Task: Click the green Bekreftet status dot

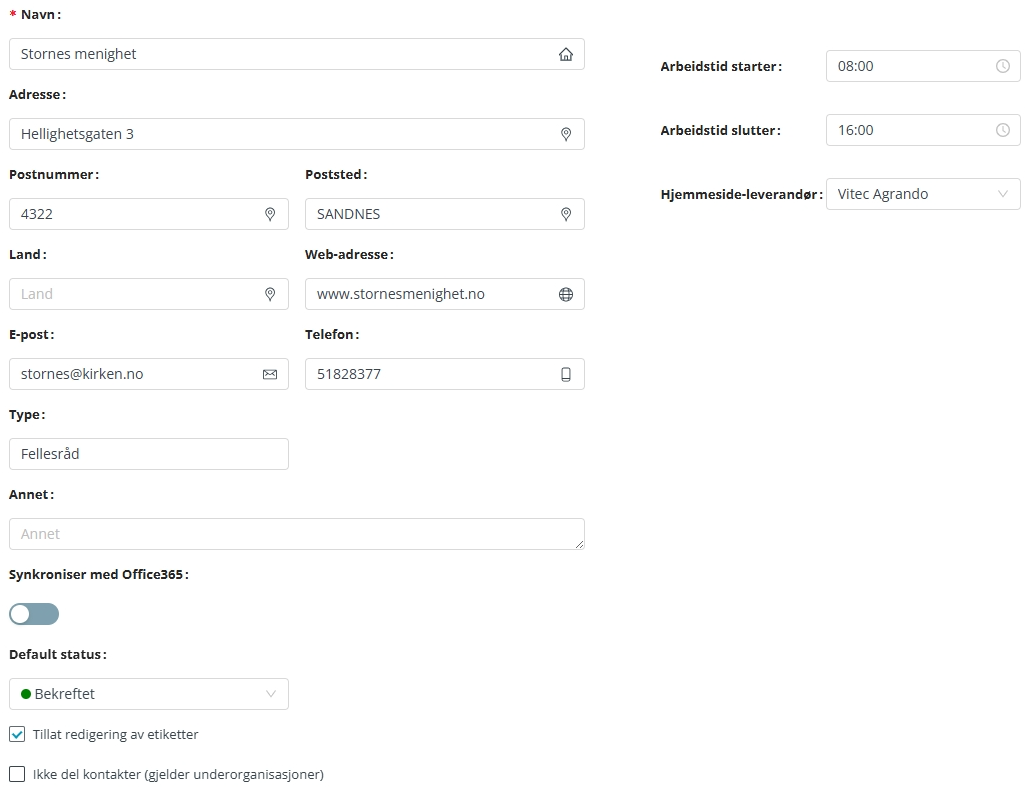Action: click(26, 694)
